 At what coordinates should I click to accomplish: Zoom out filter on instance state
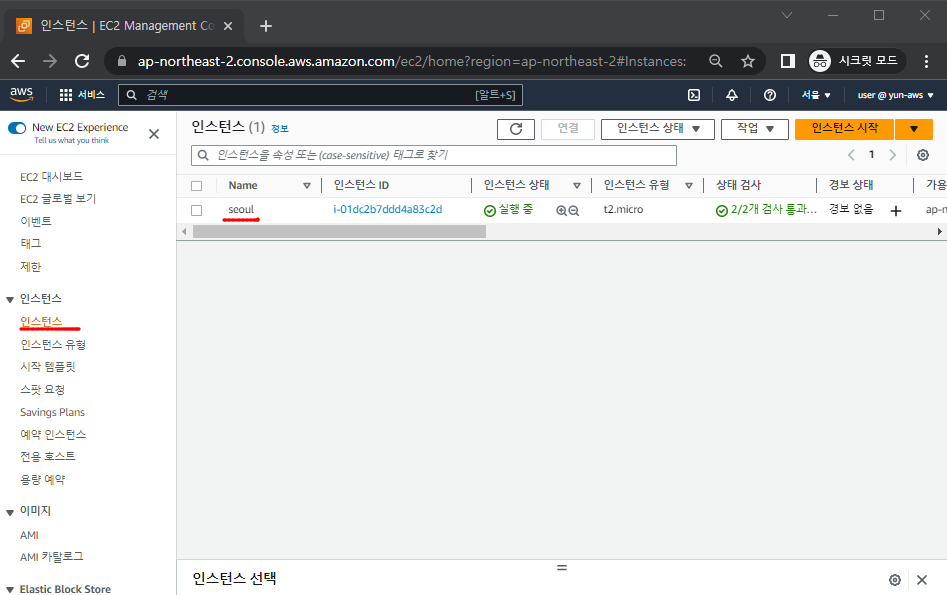574,210
